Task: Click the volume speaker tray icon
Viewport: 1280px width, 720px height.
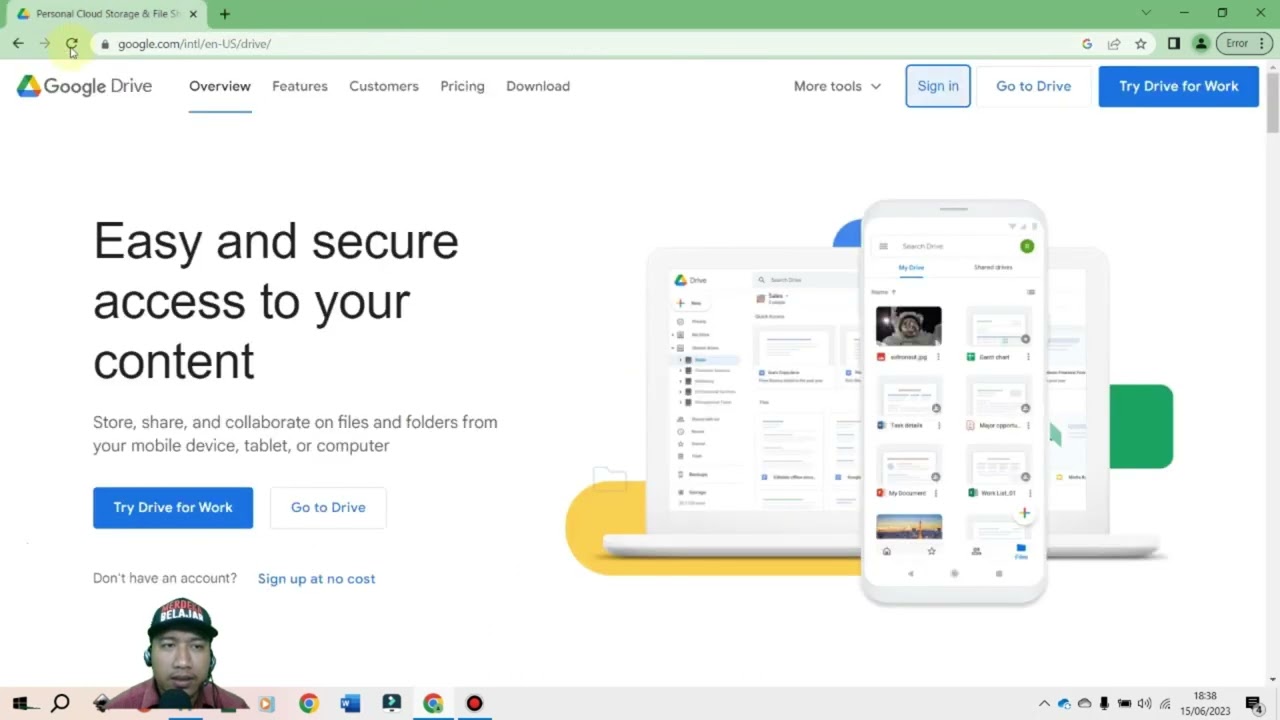Action: (1144, 704)
